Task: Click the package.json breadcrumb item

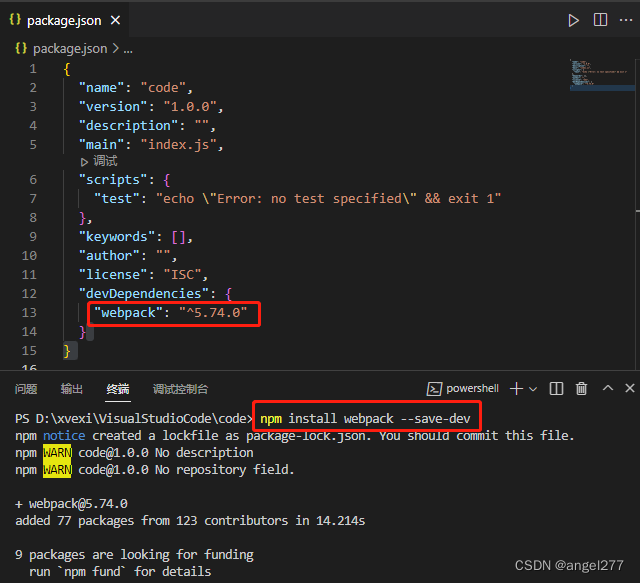Action: click(70, 49)
